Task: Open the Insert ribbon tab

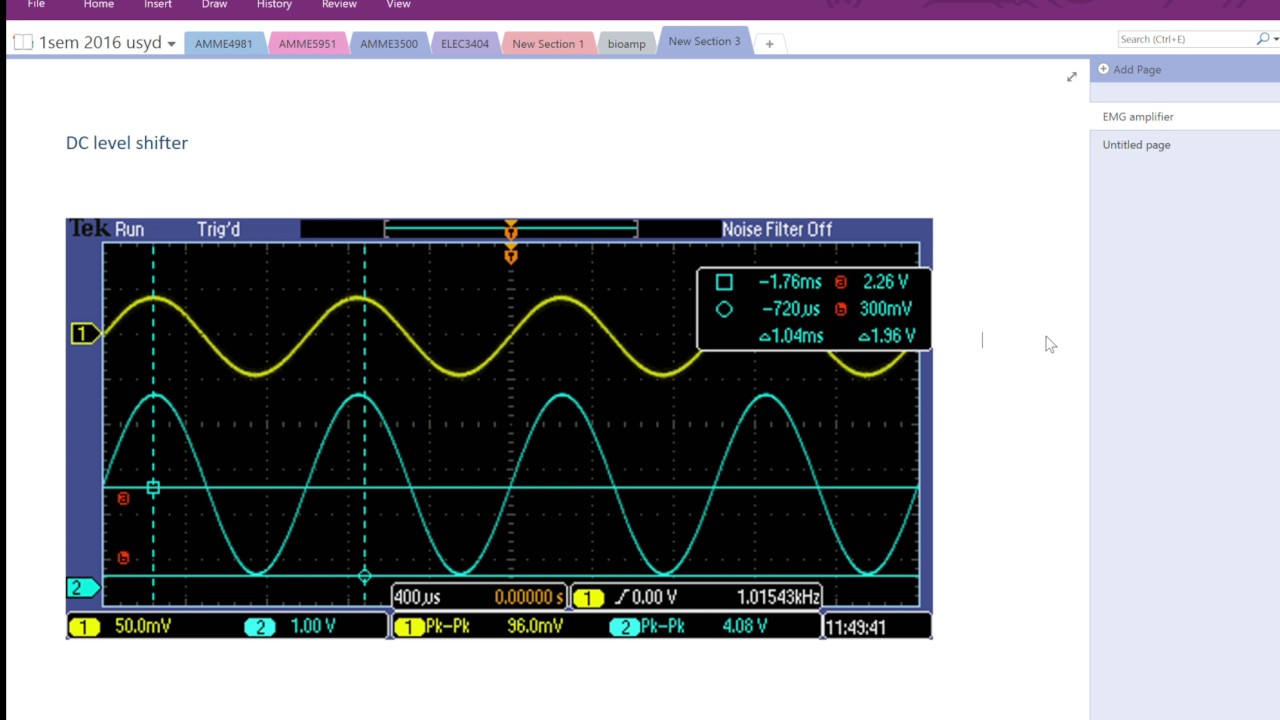Action: [x=157, y=5]
